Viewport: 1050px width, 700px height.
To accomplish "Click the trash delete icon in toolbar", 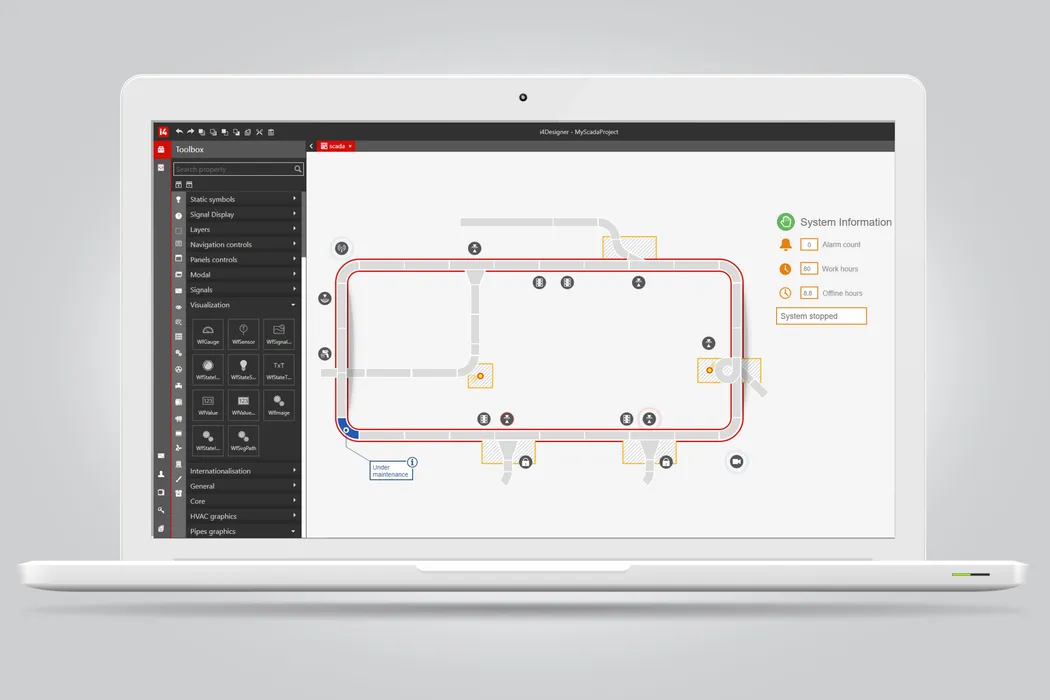I will point(271,132).
